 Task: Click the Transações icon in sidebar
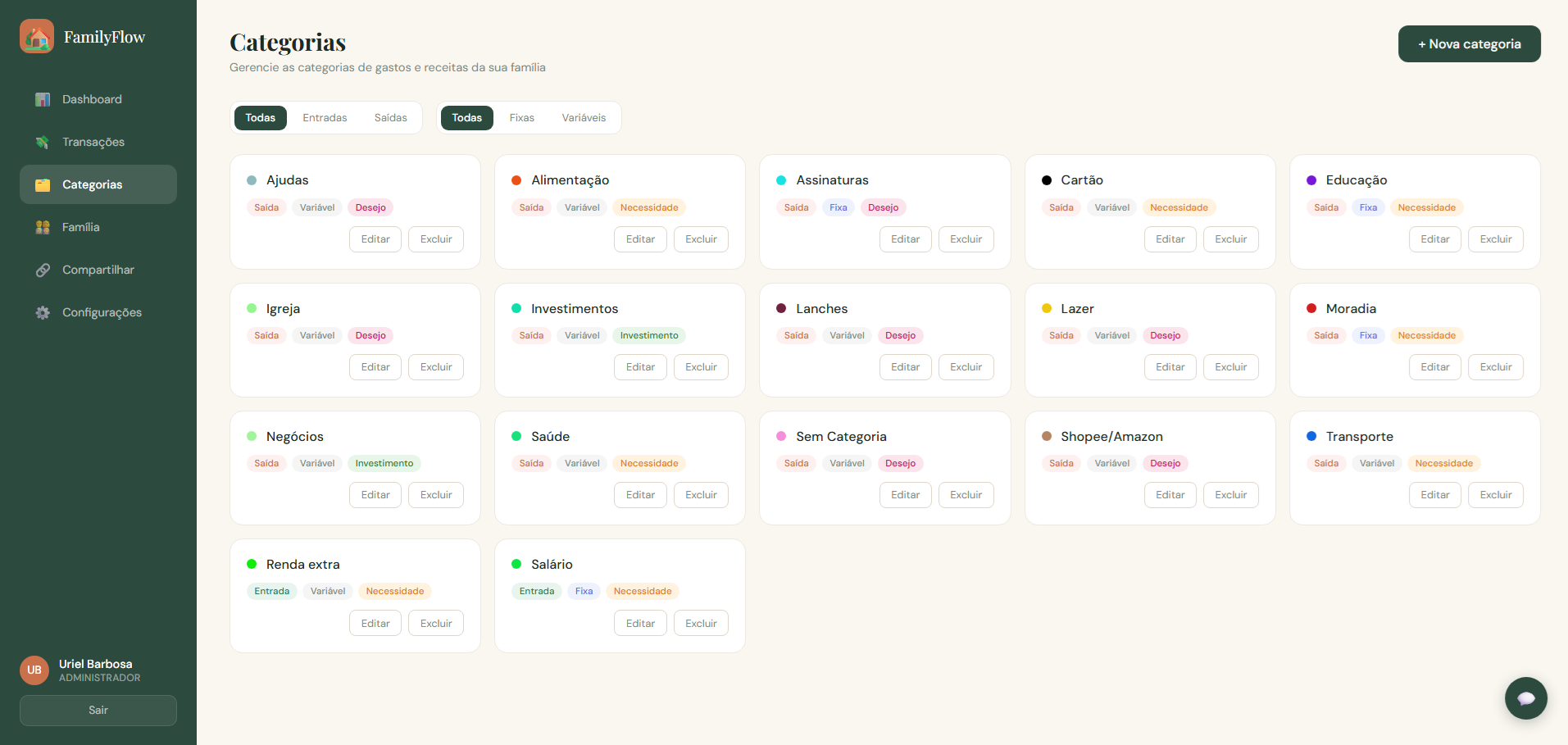43,142
